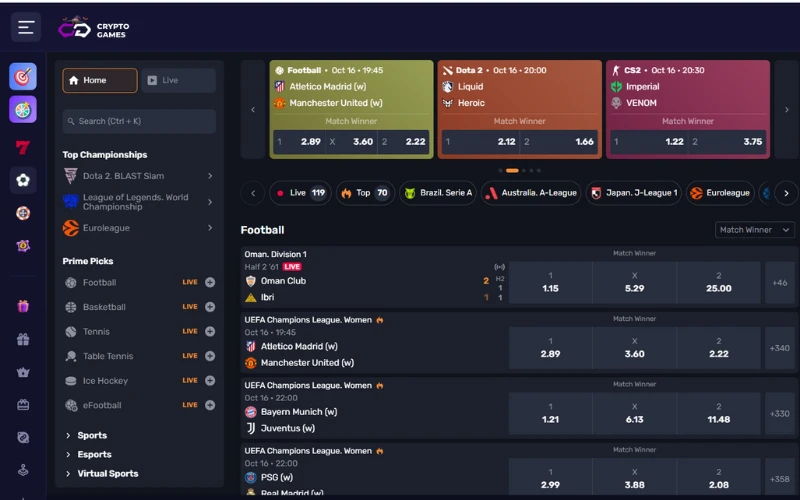Click the Search (Ctrl + K) field

pyautogui.click(x=139, y=121)
